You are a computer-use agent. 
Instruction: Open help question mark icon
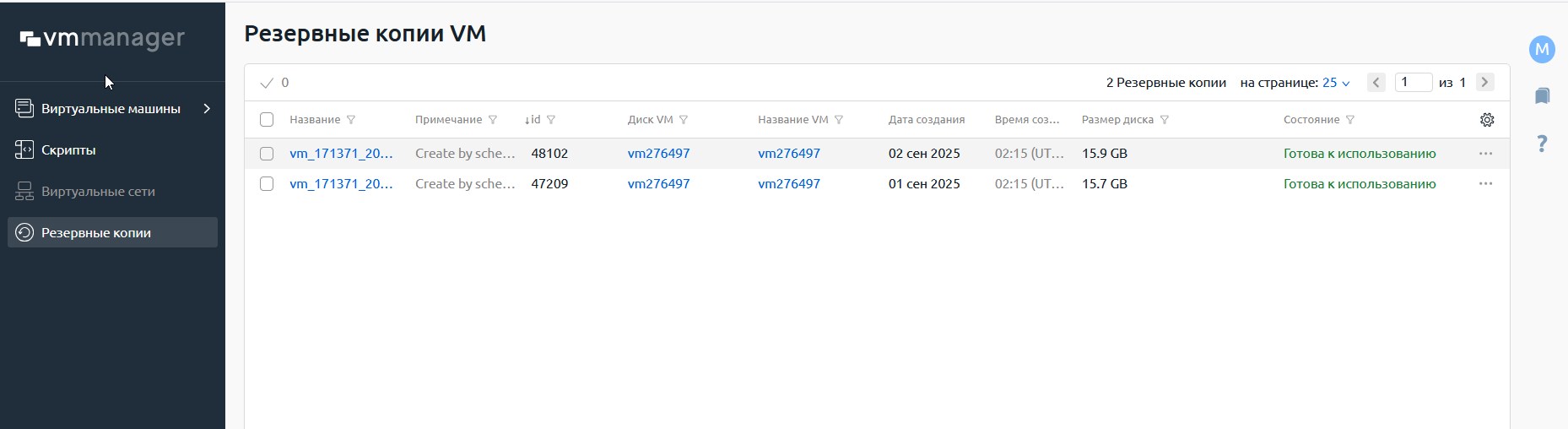pos(1542,144)
